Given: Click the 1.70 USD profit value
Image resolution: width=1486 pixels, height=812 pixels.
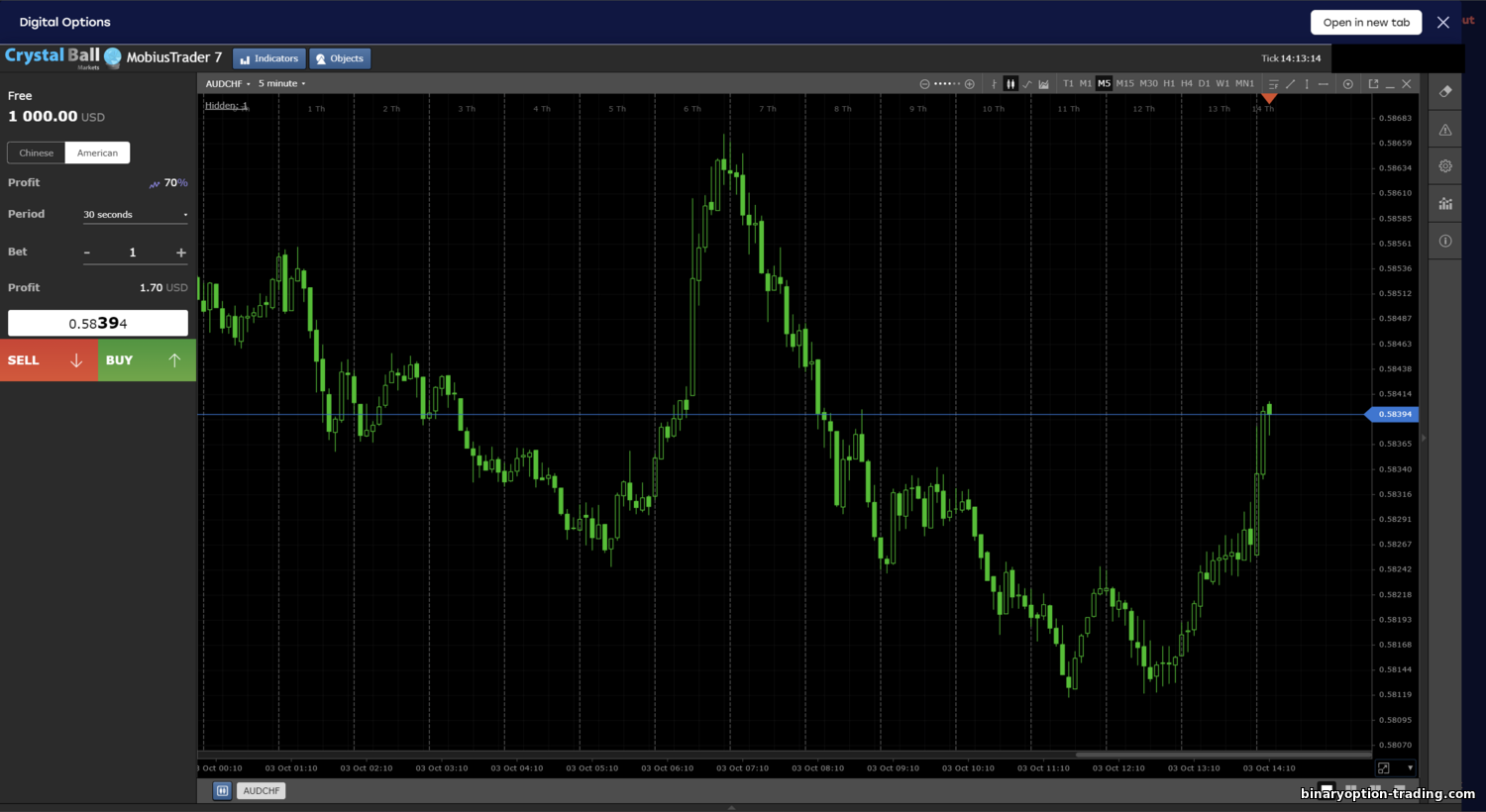Looking at the screenshot, I should (x=163, y=287).
